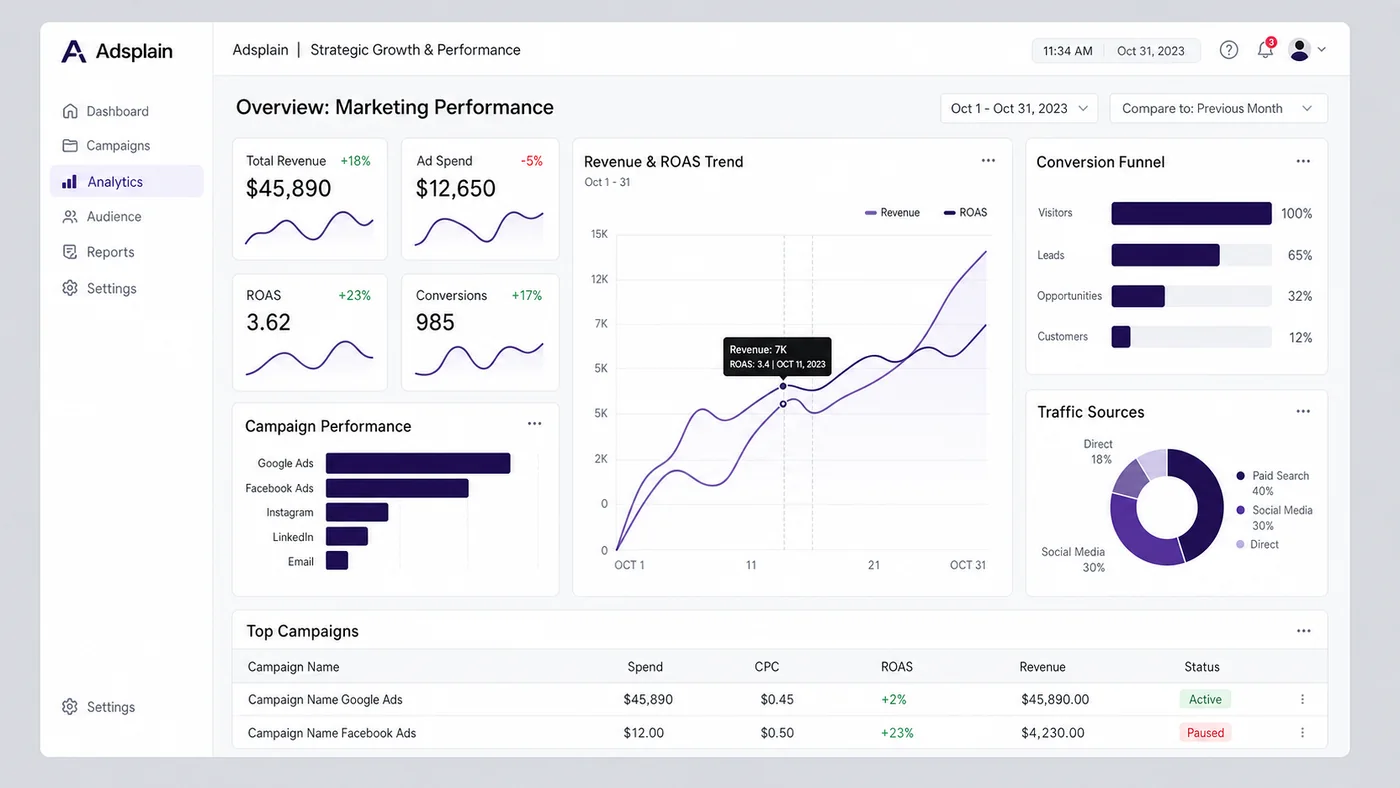The width and height of the screenshot is (1400, 788).
Task: Click the user profile avatar
Action: click(1300, 50)
